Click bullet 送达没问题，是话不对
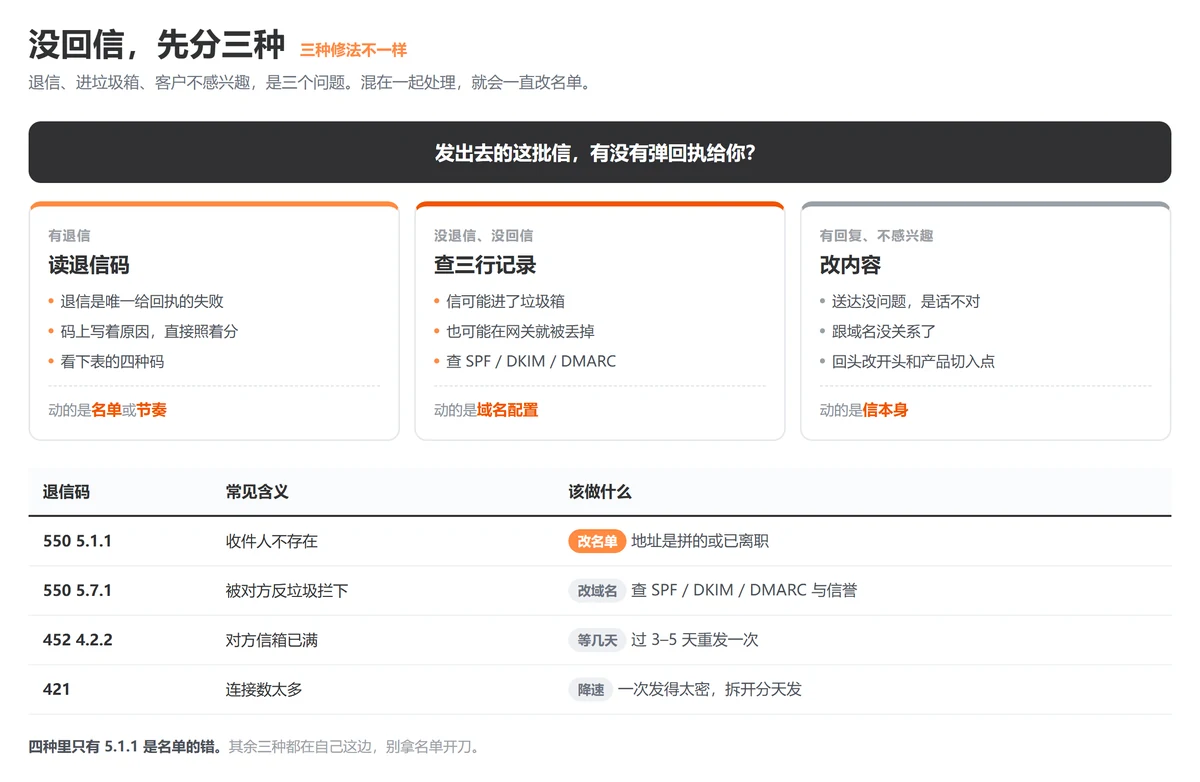1200x782 pixels. coord(906,301)
